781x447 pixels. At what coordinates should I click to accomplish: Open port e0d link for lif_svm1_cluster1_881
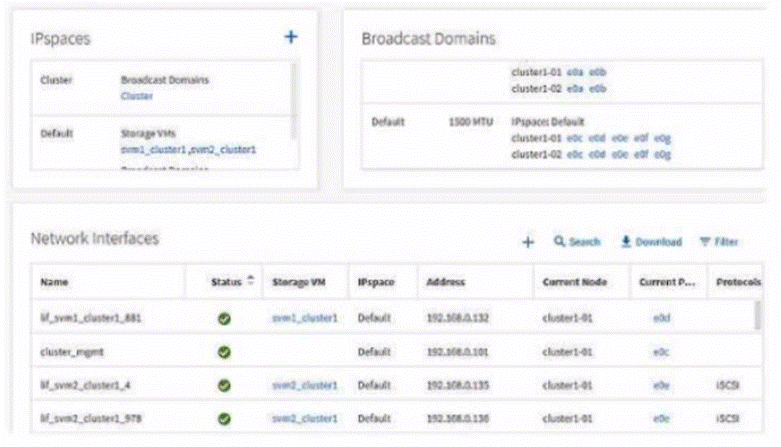tap(660, 318)
